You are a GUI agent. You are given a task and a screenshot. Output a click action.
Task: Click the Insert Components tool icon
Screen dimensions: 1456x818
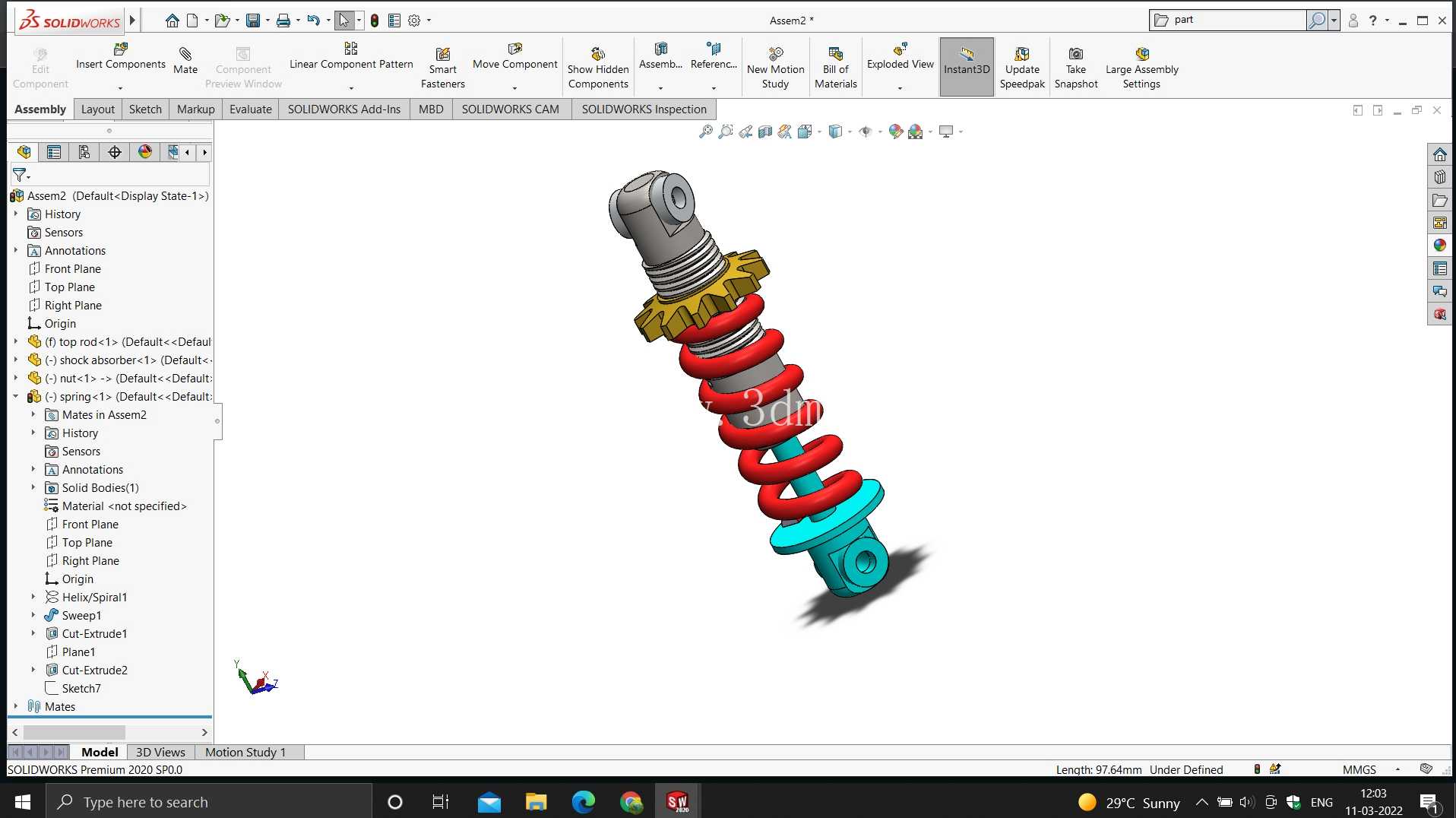pos(120,49)
